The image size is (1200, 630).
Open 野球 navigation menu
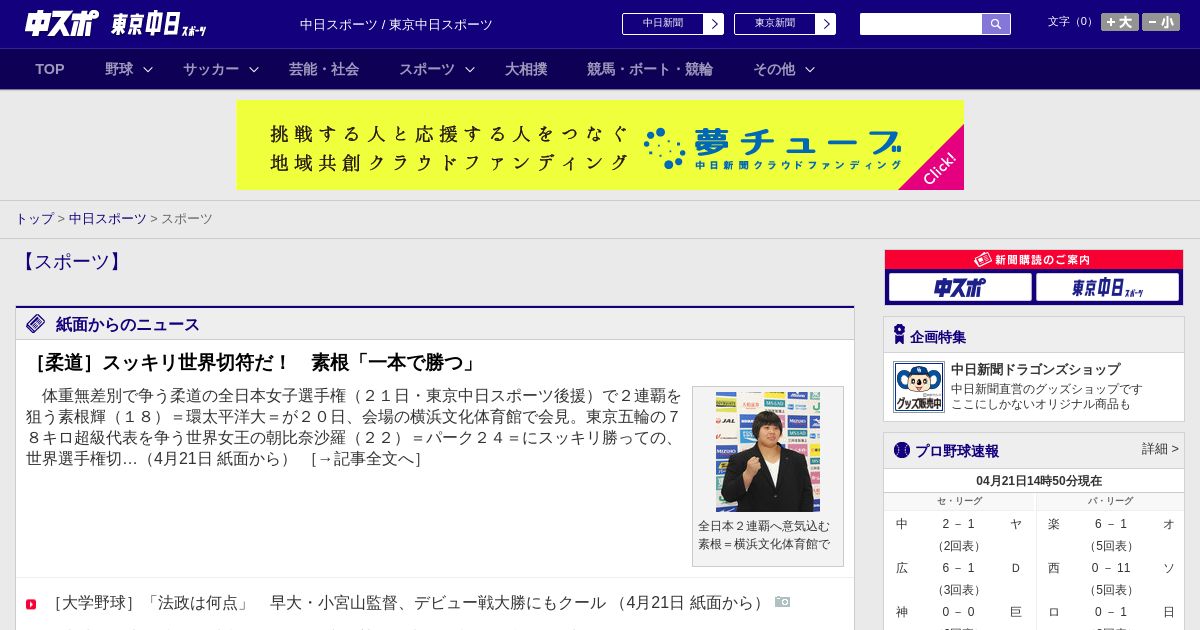(x=119, y=69)
